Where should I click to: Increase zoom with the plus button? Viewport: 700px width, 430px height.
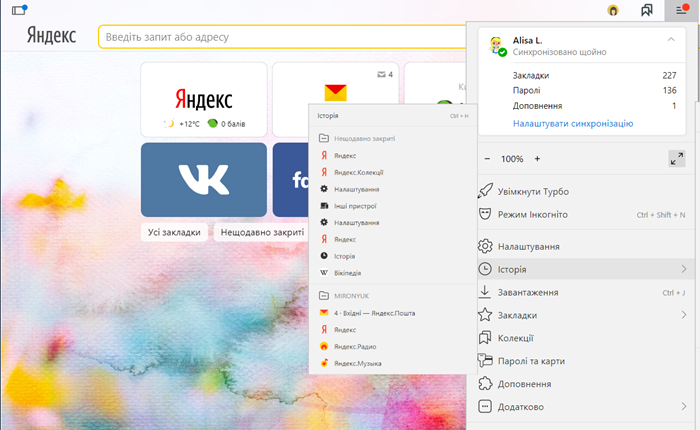[537, 159]
